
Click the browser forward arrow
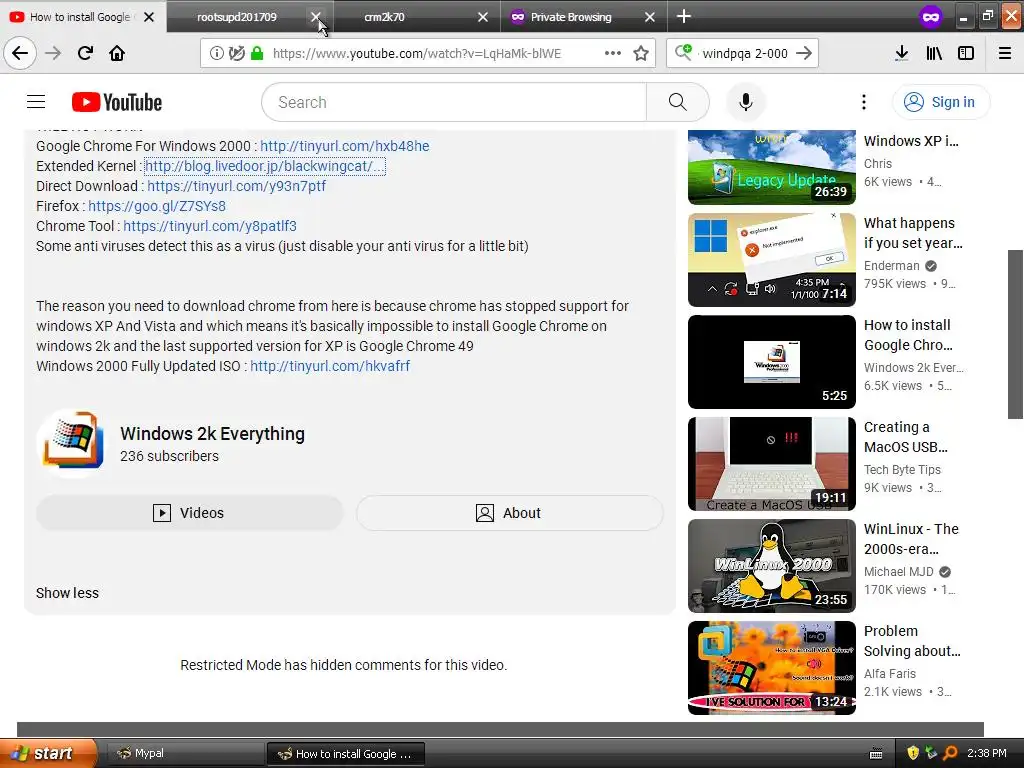pos(53,53)
